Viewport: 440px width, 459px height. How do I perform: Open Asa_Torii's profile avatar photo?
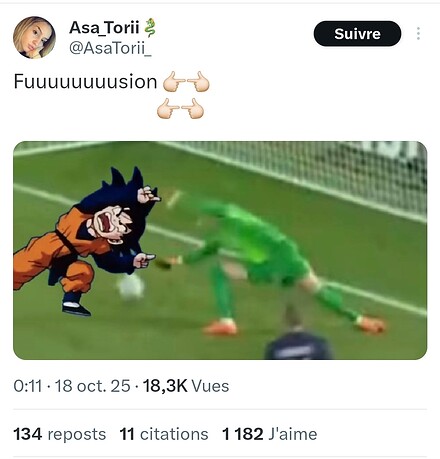[x=34, y=37]
